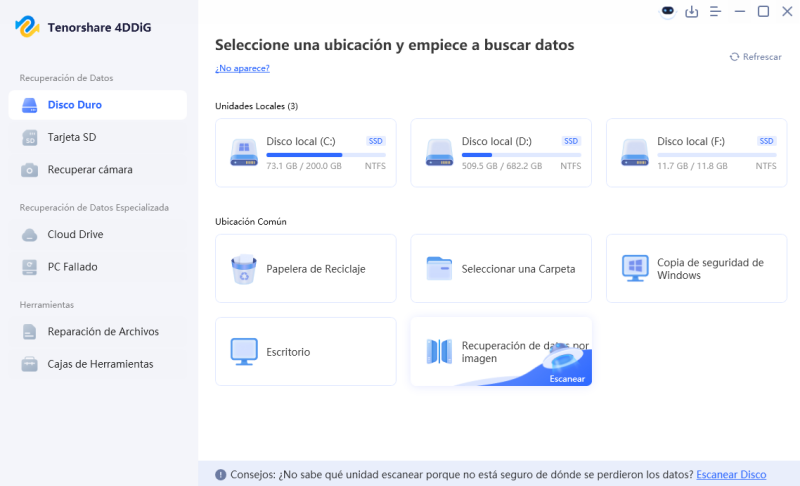Click the SSD badge on drive F:
The width and height of the screenshot is (800, 486).
pos(766,141)
